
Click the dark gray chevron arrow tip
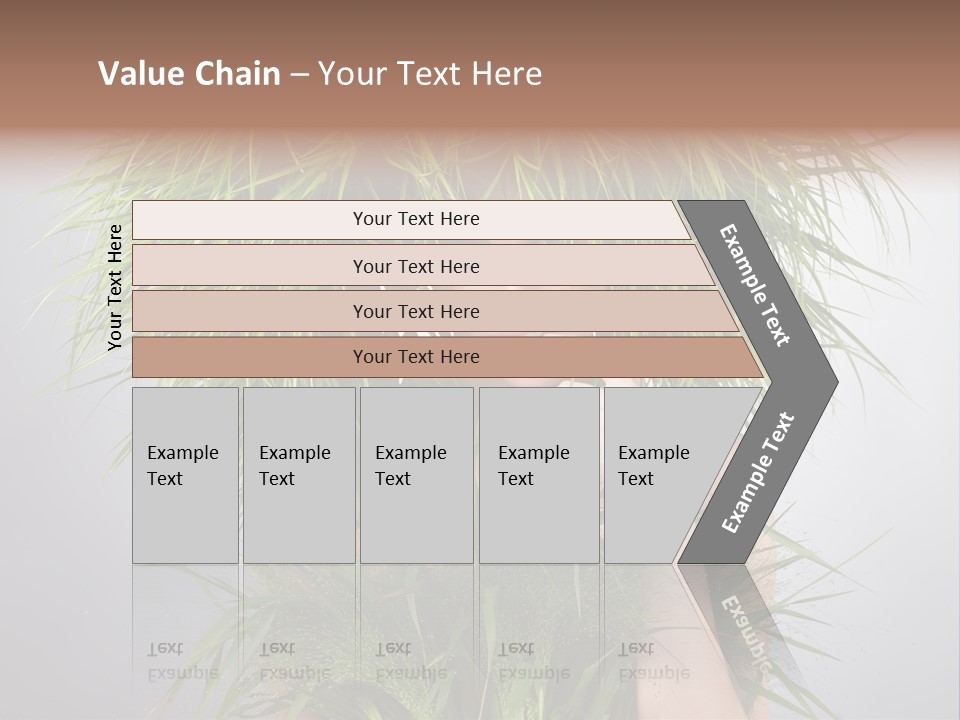pyautogui.click(x=820, y=382)
